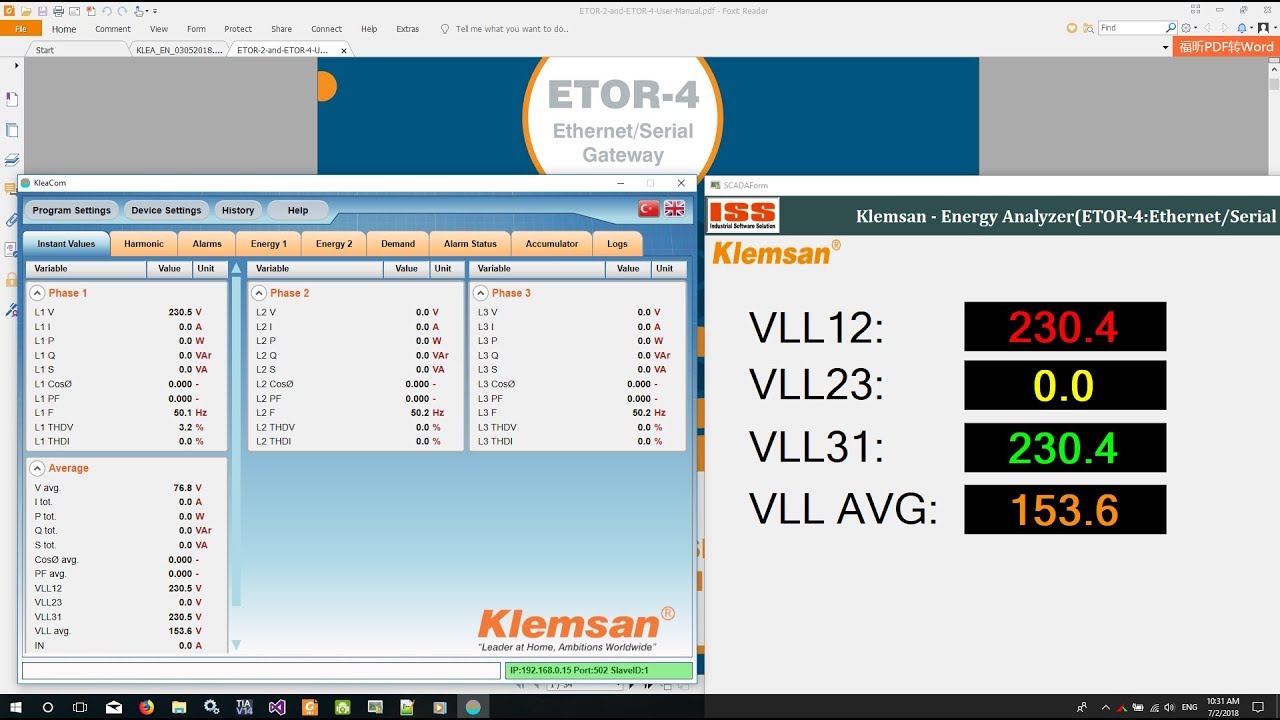Open the Instant Values tab
Image resolution: width=1280 pixels, height=720 pixels.
(x=66, y=244)
